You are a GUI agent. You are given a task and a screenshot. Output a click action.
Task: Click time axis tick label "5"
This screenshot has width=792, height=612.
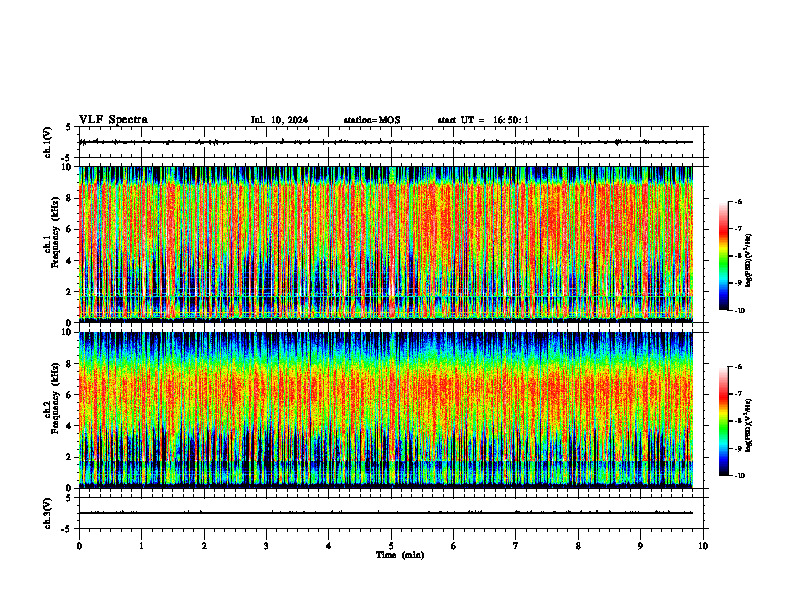tap(391, 546)
